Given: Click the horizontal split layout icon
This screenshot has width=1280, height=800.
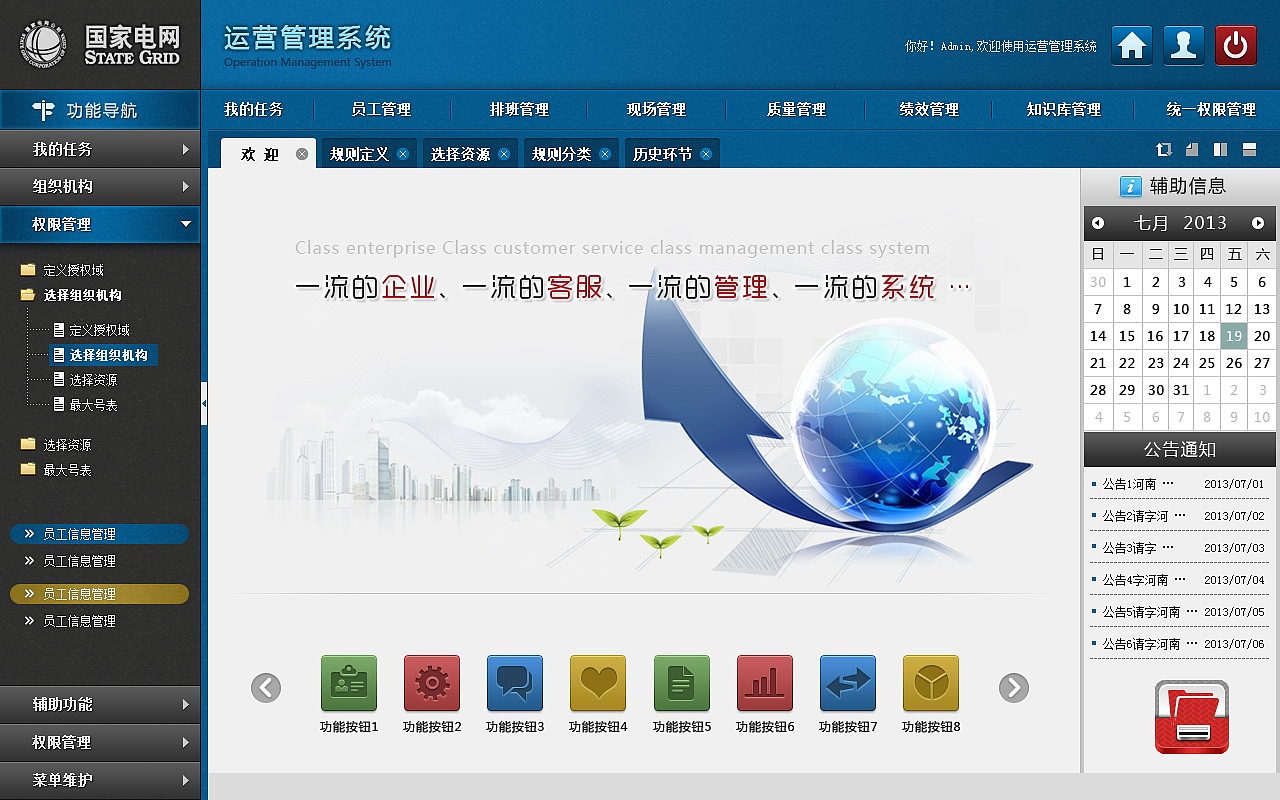Looking at the screenshot, I should 1249,150.
